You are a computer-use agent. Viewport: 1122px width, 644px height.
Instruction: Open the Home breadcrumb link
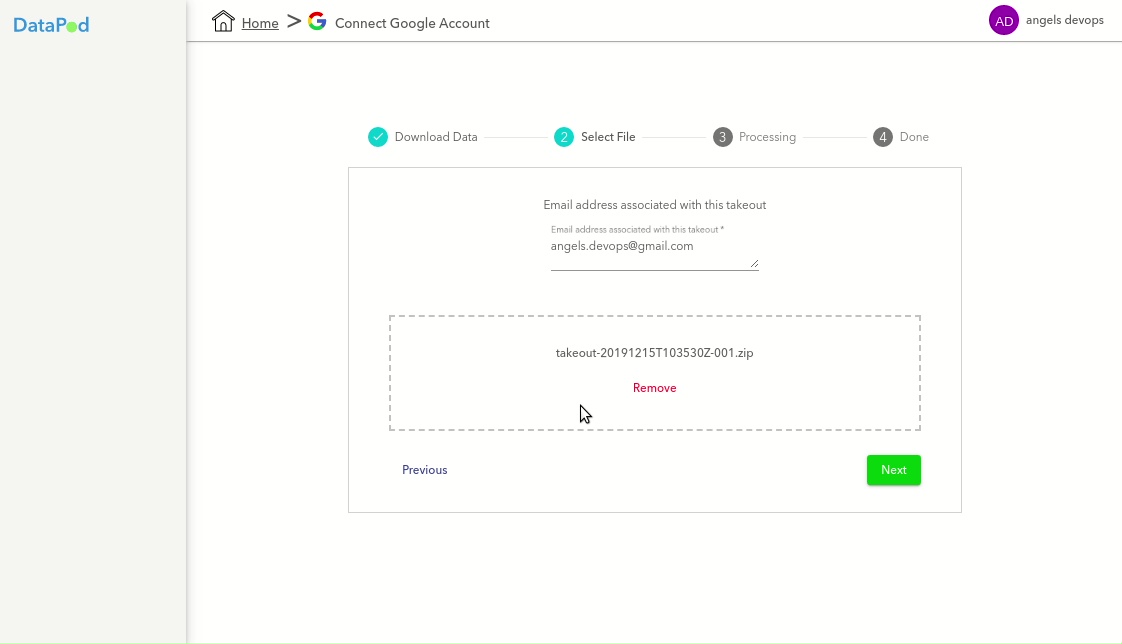click(260, 23)
